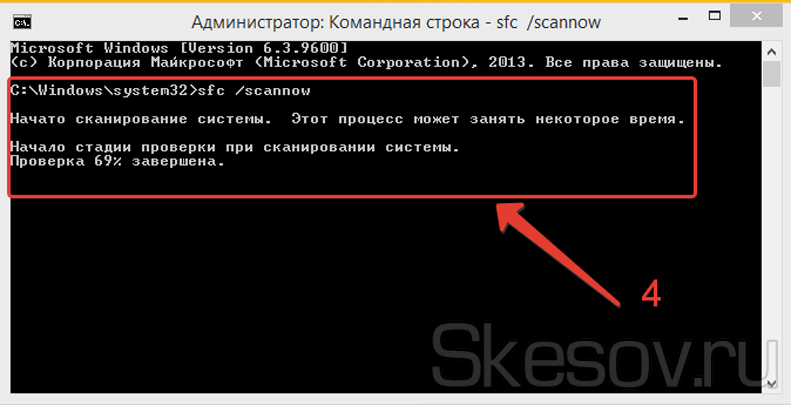Image resolution: width=791 pixels, height=405 pixels.
Task: Maximize the Command Prompt window
Action: [715, 16]
